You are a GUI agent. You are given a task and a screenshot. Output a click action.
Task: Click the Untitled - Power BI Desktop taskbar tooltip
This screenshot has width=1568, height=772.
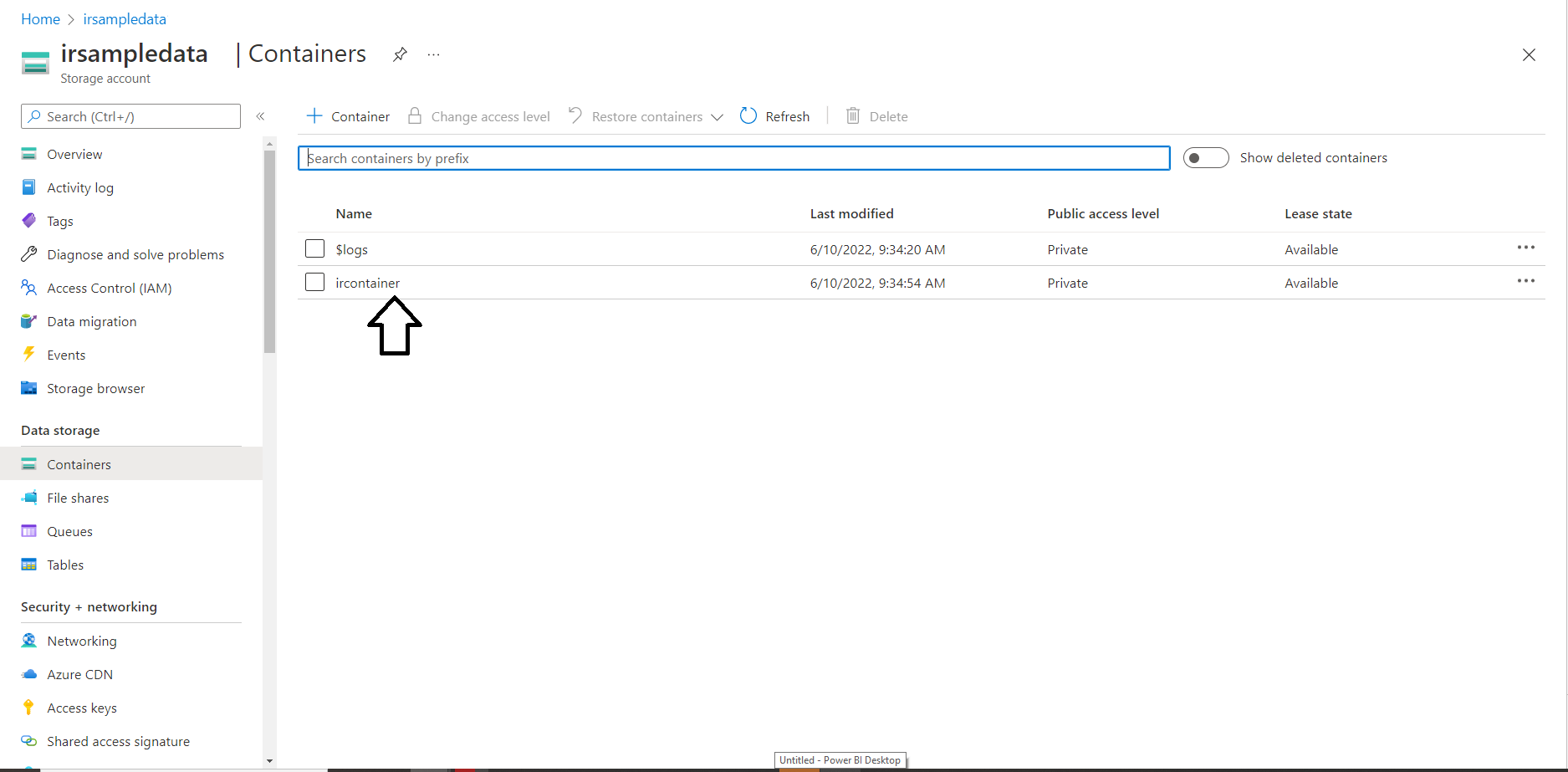point(840,760)
